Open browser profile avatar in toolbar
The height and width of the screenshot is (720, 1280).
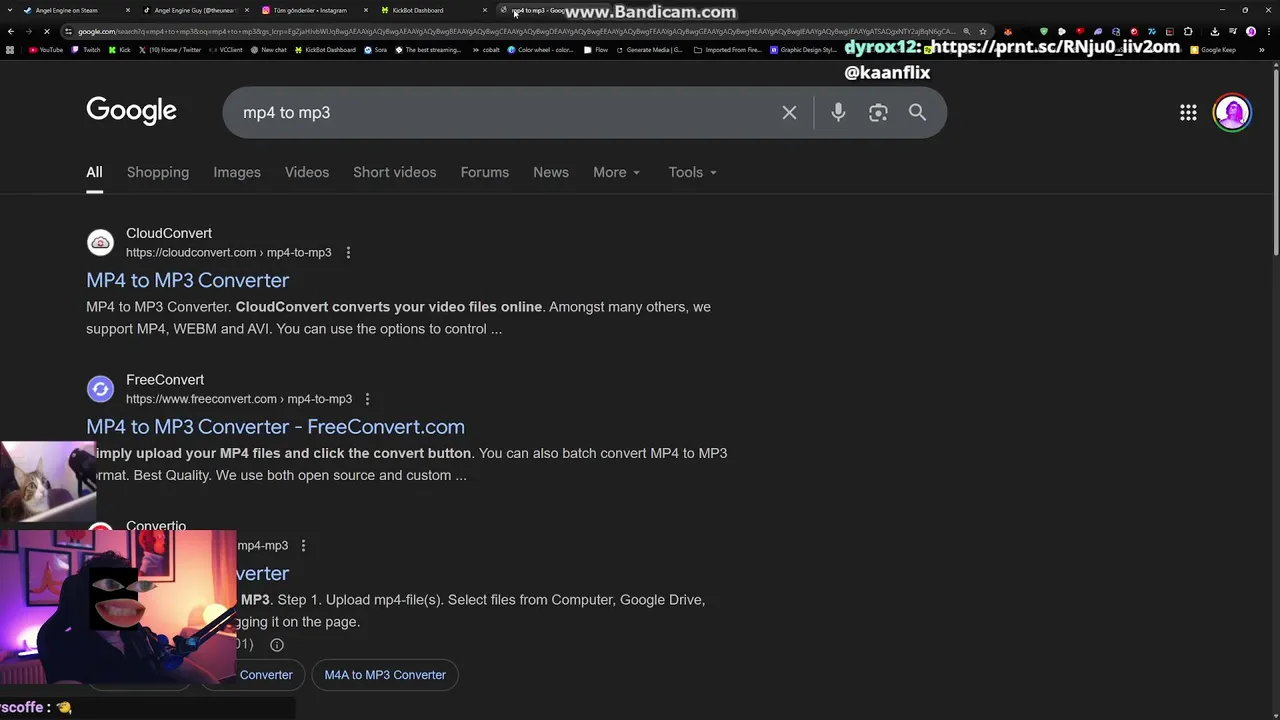pos(1251,32)
